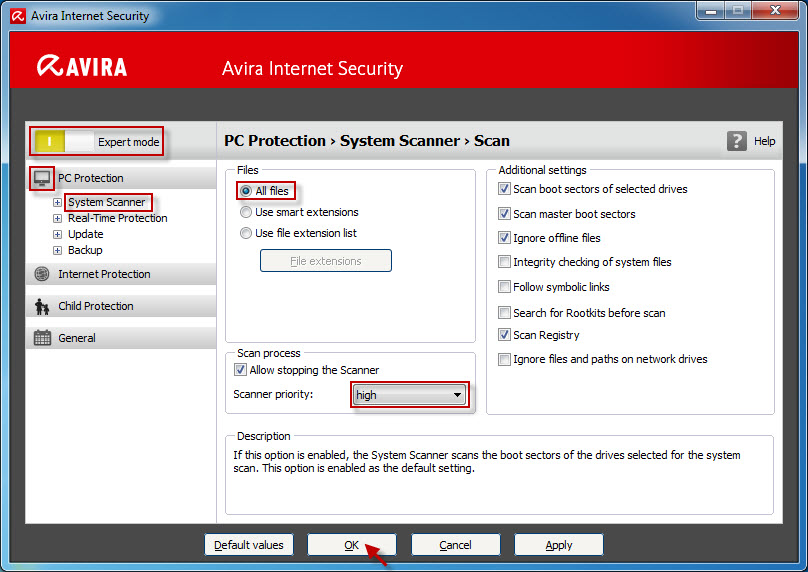Image resolution: width=808 pixels, height=572 pixels.
Task: Expand the Update tree node
Action: 57,234
